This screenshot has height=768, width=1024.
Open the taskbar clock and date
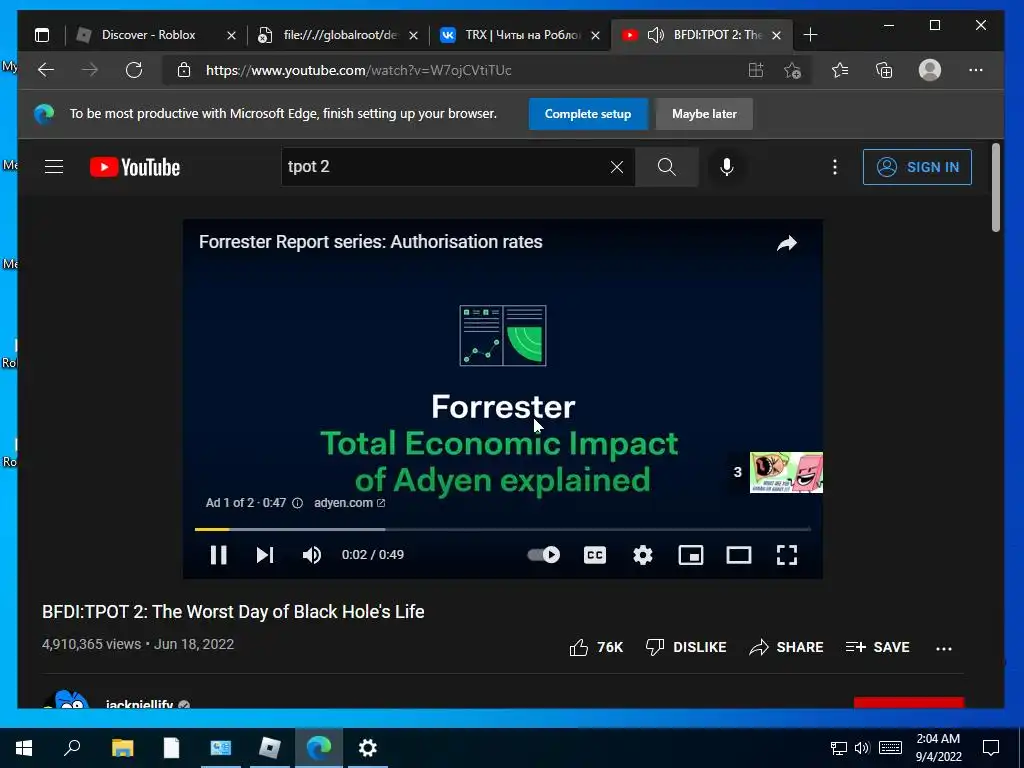(938, 748)
